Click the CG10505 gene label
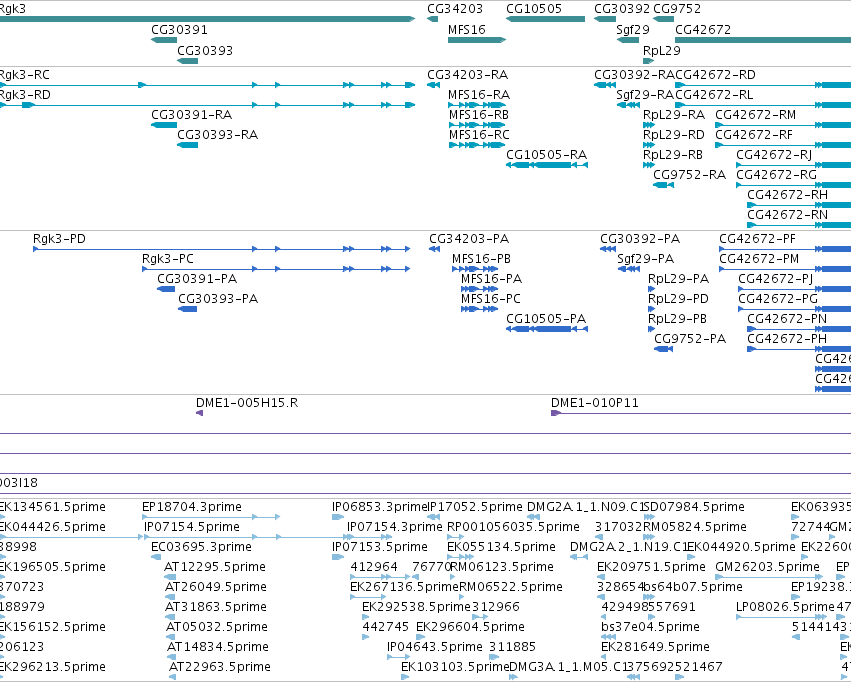 pyautogui.click(x=534, y=9)
